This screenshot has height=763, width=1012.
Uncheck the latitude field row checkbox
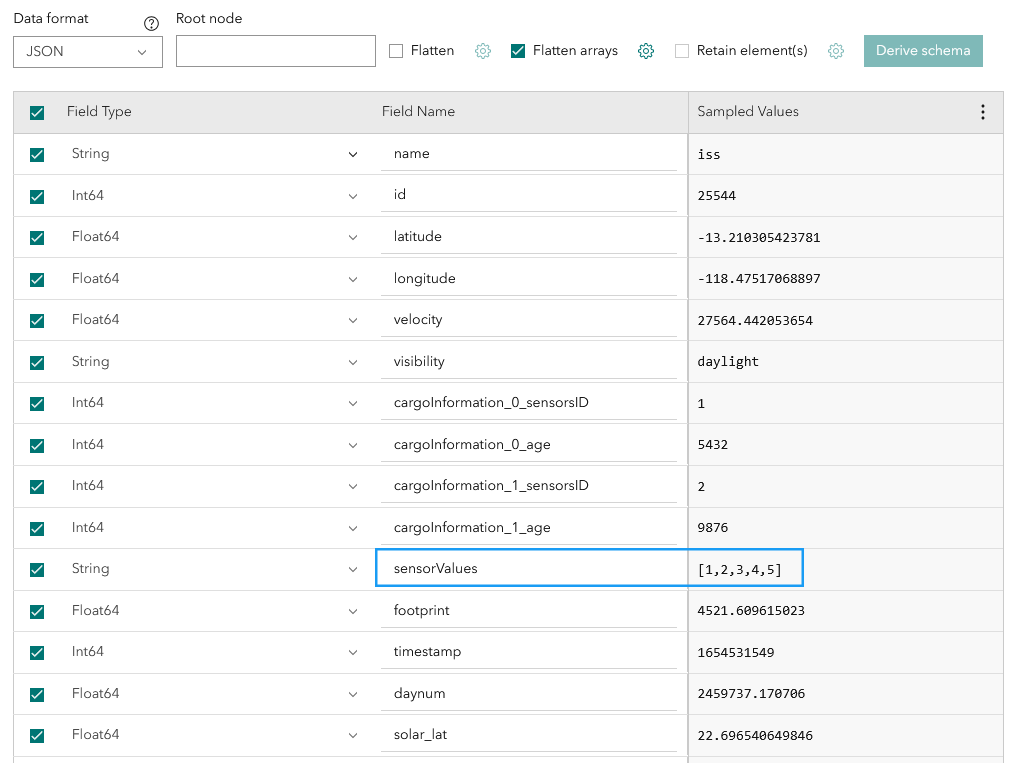pyautogui.click(x=37, y=238)
